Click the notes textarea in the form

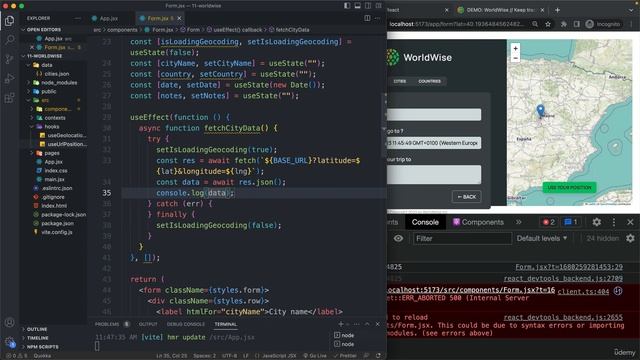click(x=434, y=174)
